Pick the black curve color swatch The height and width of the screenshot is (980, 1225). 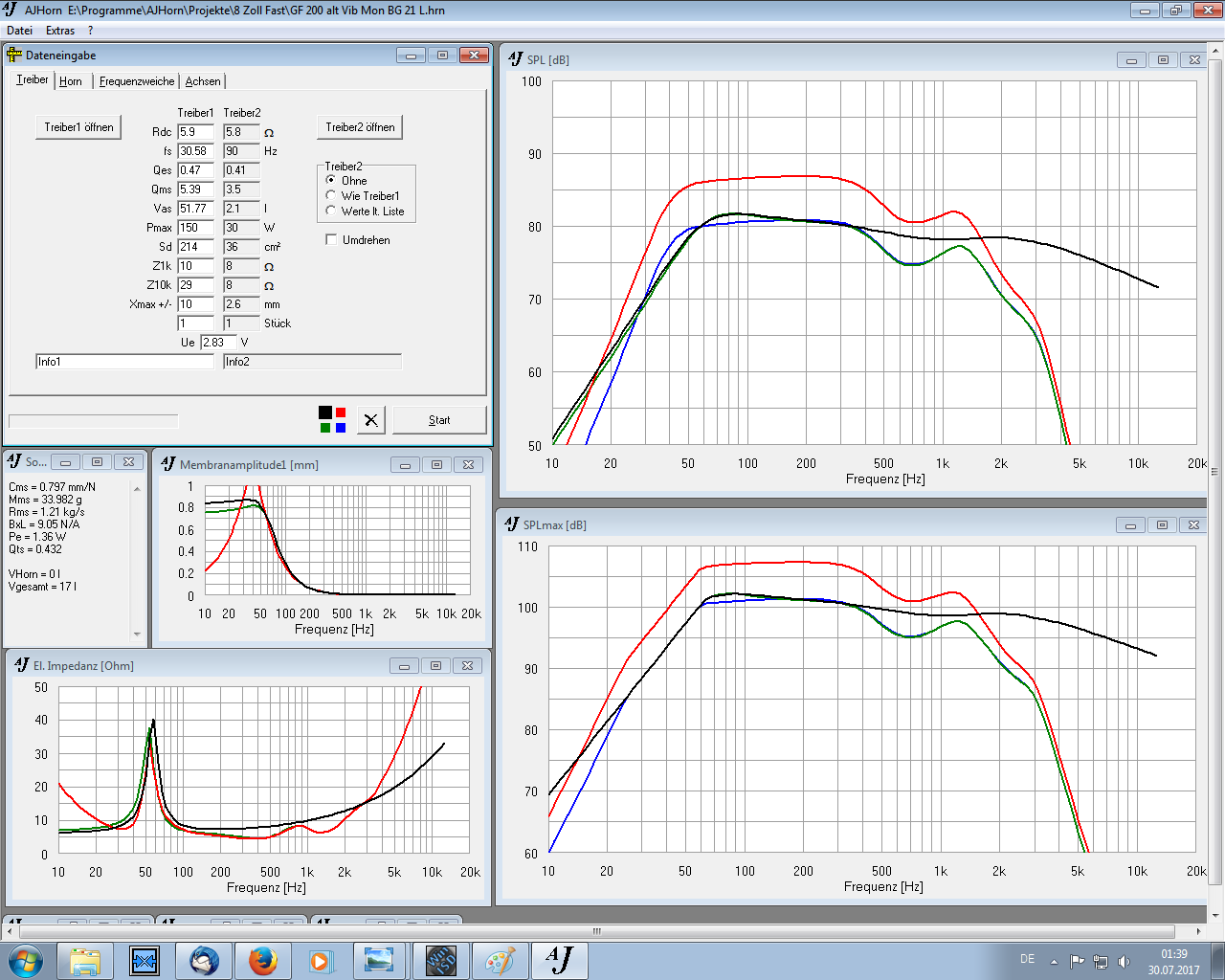325,412
